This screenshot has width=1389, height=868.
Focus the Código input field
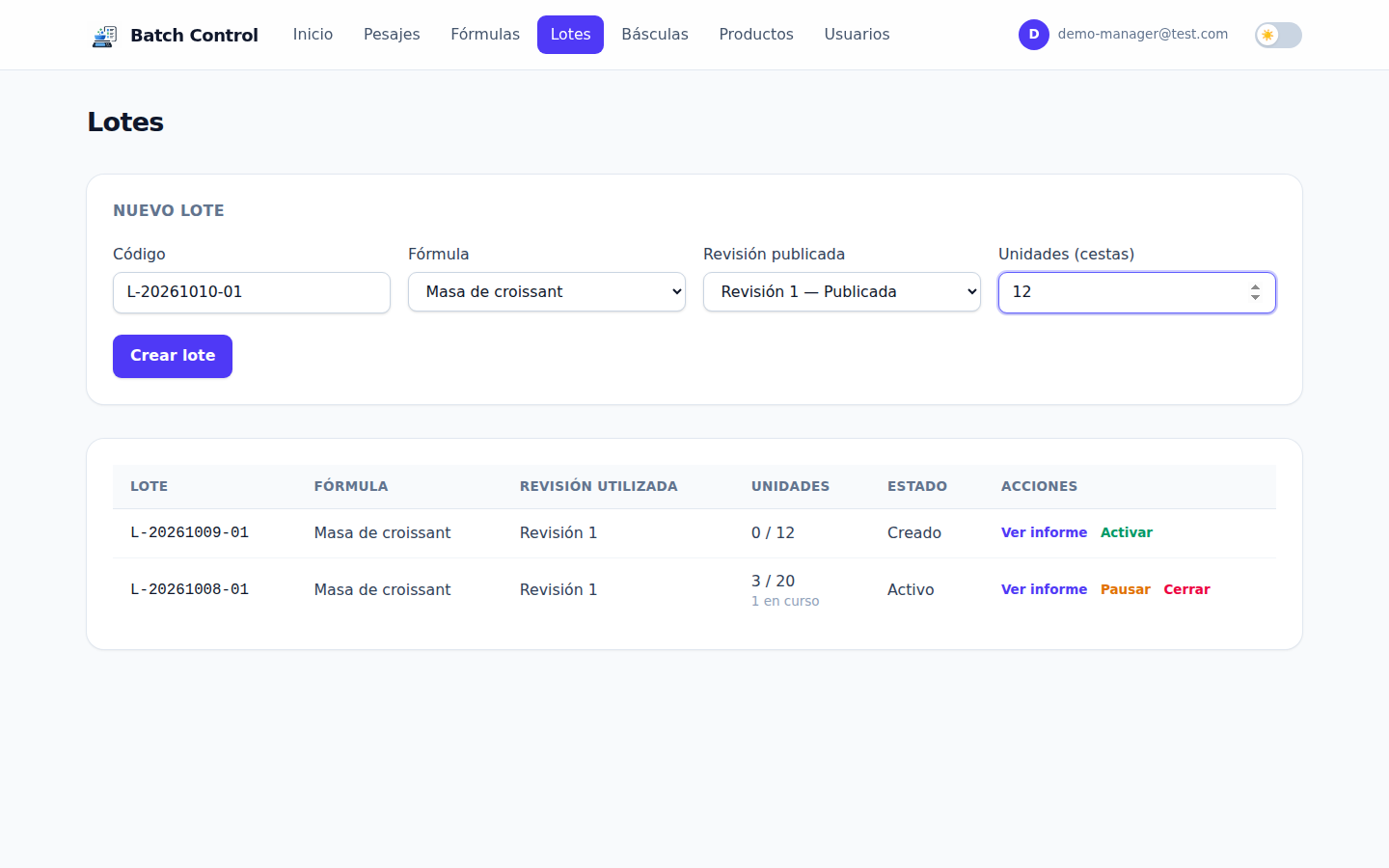pos(252,292)
